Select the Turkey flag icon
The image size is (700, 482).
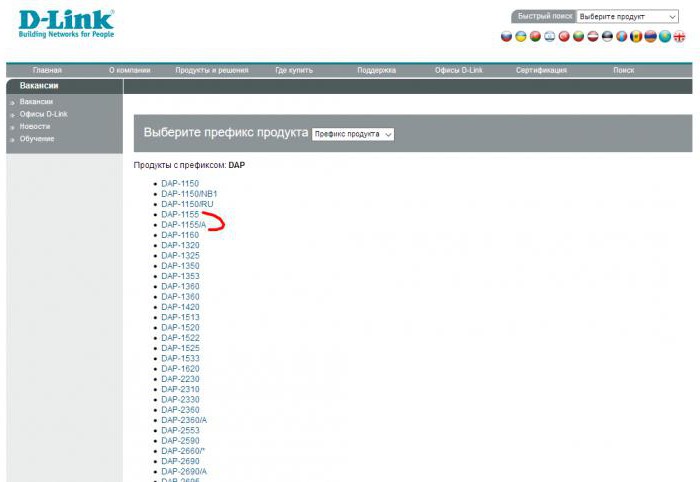click(x=564, y=37)
